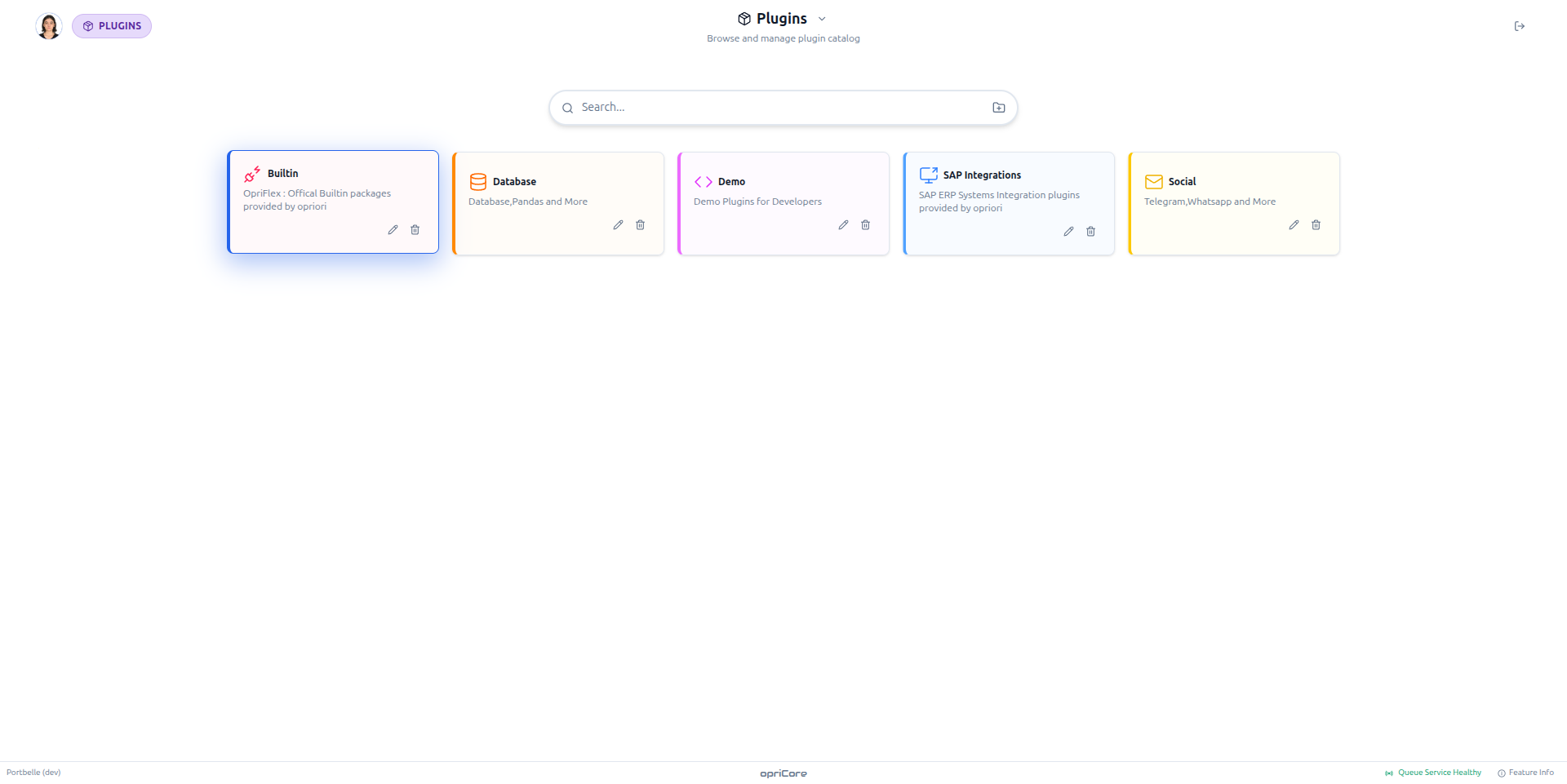Expand the Plugins title dropdown chevron
The width and height of the screenshot is (1567, 784).
click(822, 19)
